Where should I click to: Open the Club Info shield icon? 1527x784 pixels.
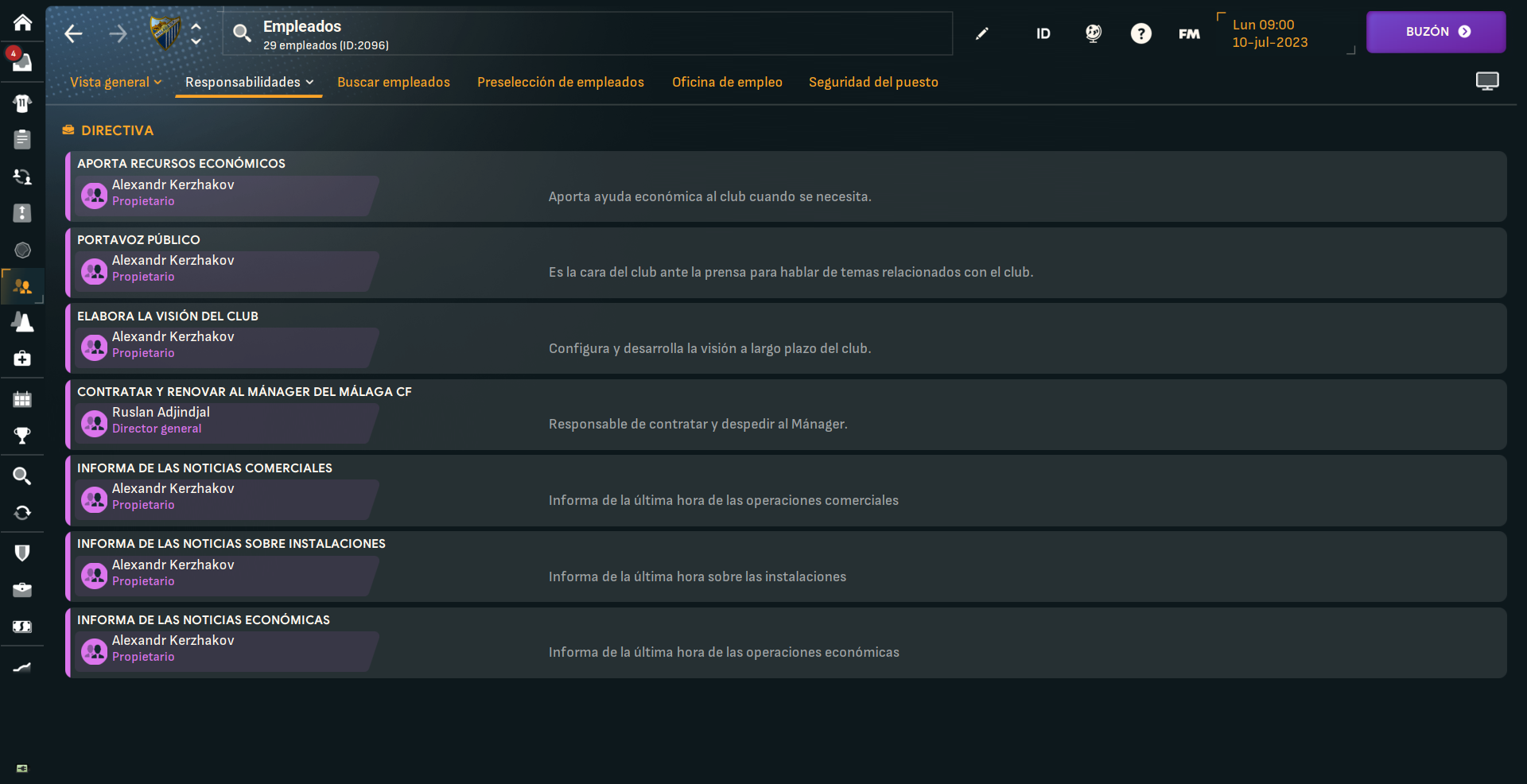pos(22,553)
